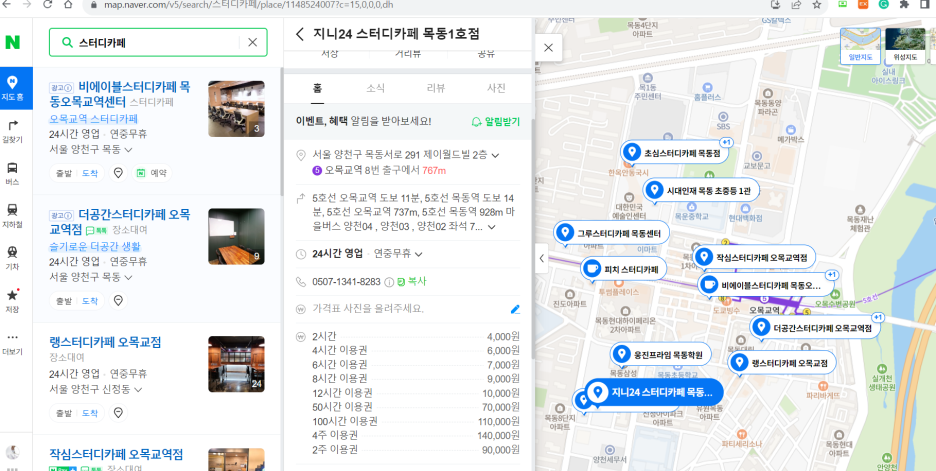Open browser extensions puzzle icon
The height and width of the screenshot is (471, 936).
[904, 5]
